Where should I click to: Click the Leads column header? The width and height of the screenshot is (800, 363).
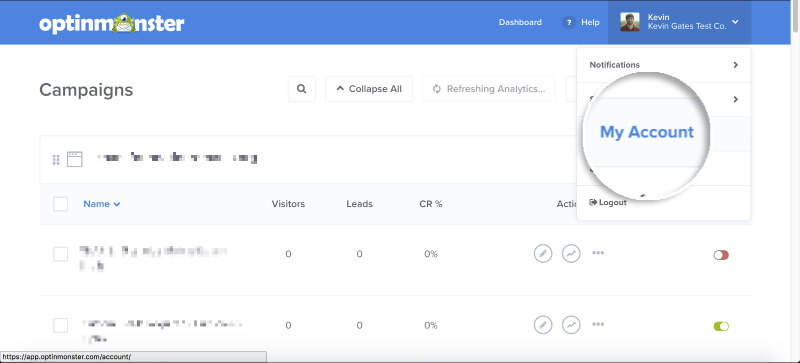coord(359,204)
